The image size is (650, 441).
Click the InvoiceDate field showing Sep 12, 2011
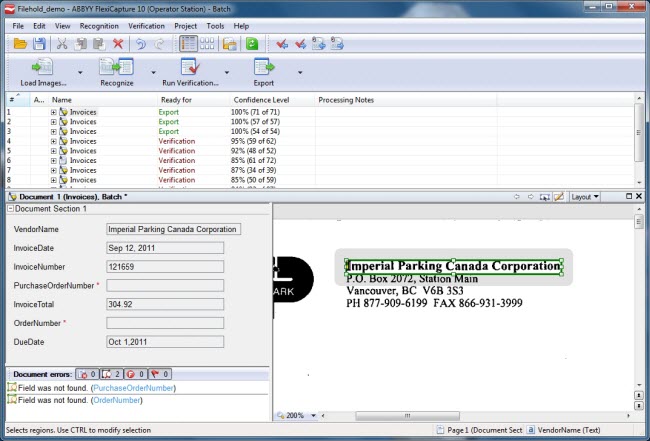point(165,248)
